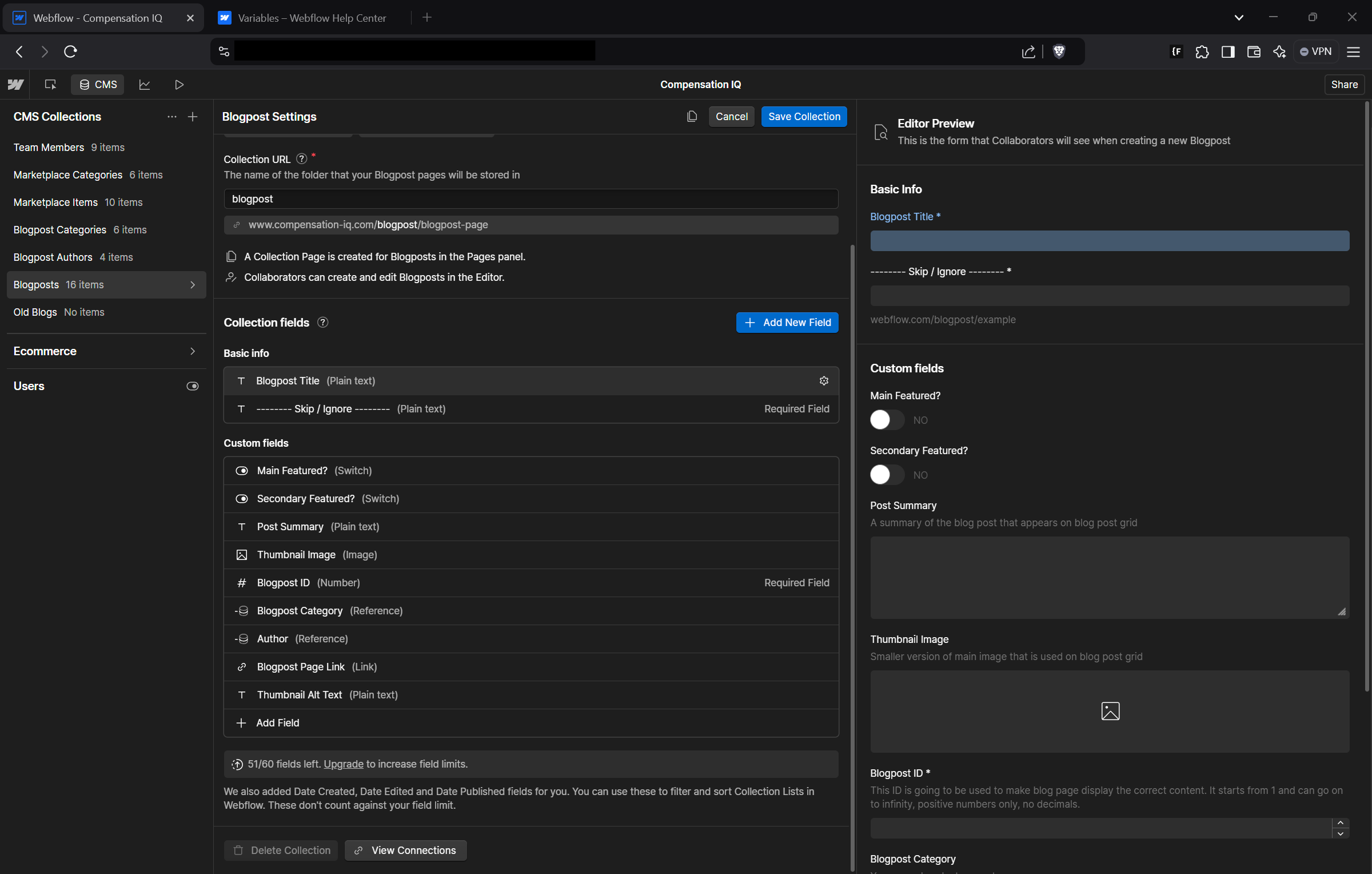Open the tab search dropdown arrow
Viewport: 1372px width, 874px height.
point(1239,18)
